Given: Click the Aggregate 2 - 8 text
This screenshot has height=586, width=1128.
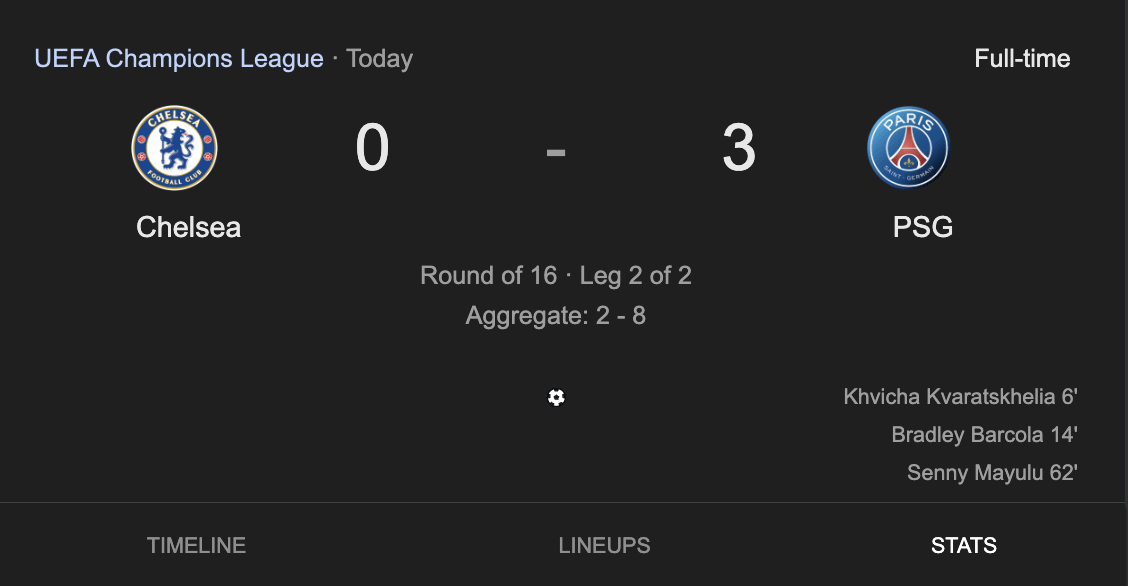Looking at the screenshot, I should (556, 316).
